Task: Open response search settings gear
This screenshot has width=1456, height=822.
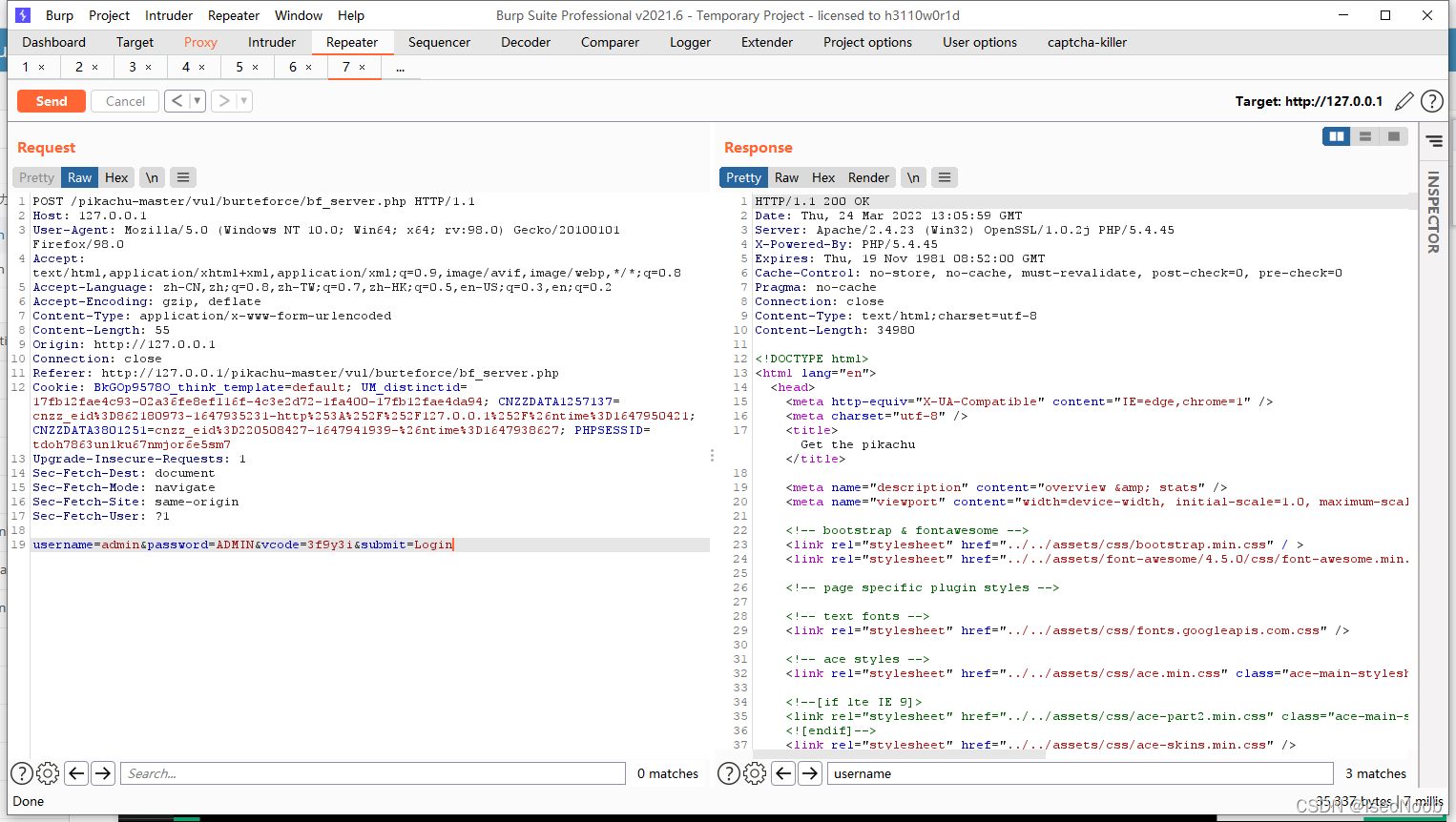Action: pos(755,773)
